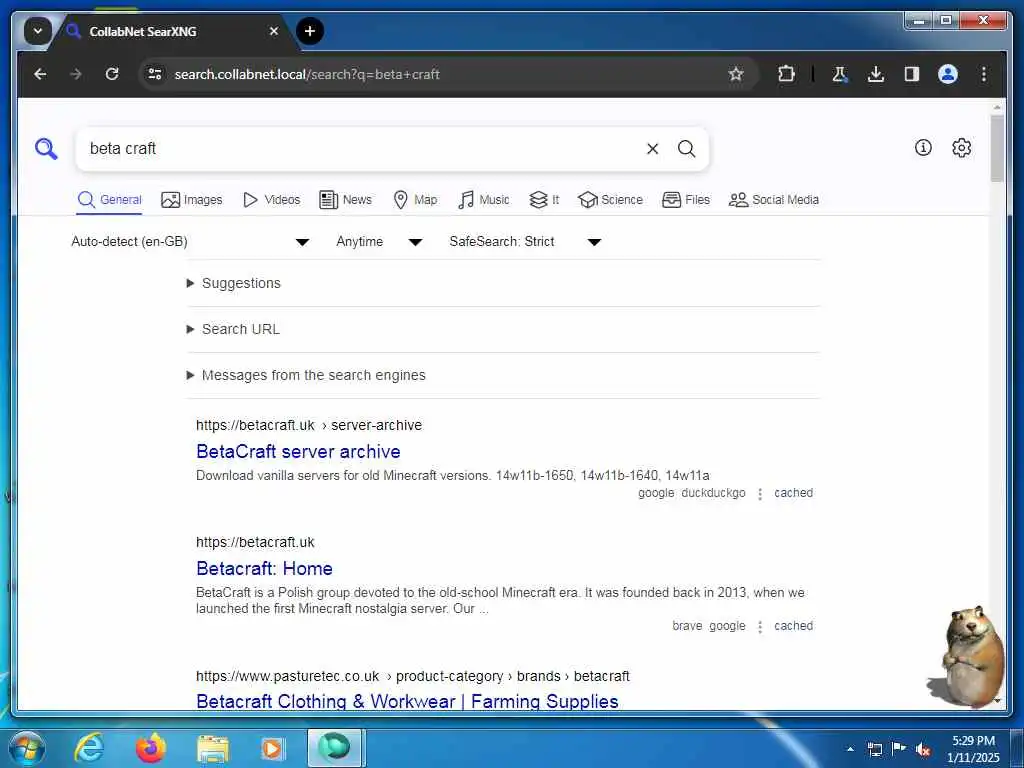
Task: Launch Internet Explorer from the taskbar
Action: [x=89, y=748]
